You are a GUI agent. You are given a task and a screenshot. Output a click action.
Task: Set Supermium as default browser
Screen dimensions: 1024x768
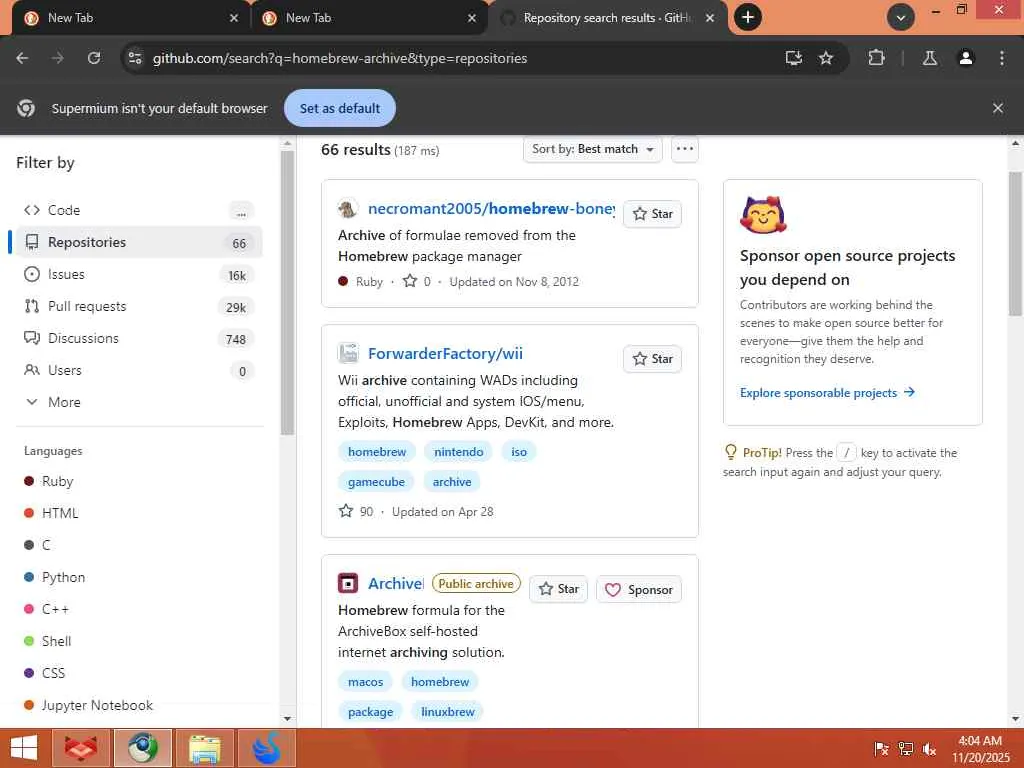(x=340, y=108)
